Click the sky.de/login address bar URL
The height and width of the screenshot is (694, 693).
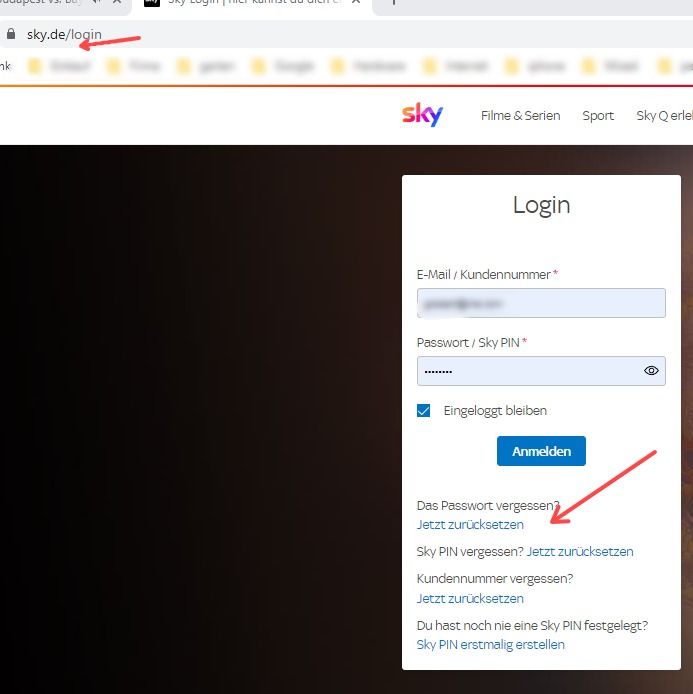64,34
